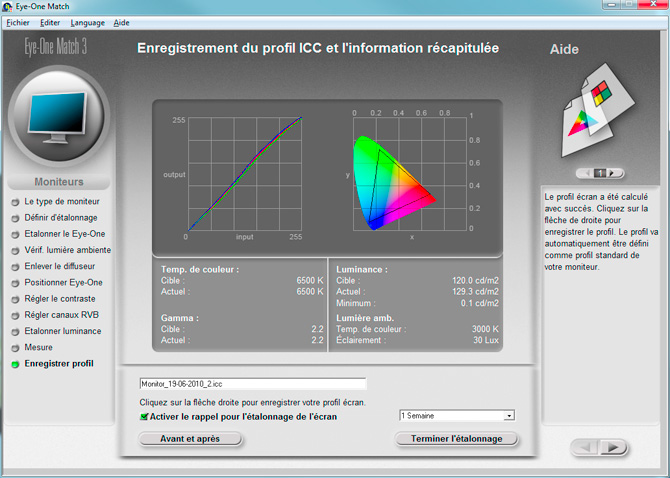
Task: Click bullet beside Régler le contraste
Action: tap(15, 299)
